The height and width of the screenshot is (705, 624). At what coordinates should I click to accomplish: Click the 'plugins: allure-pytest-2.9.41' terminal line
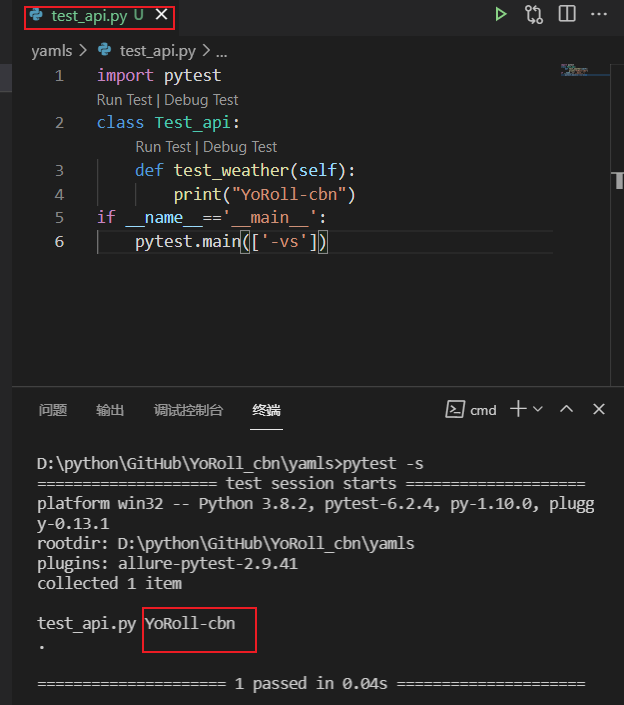167,563
